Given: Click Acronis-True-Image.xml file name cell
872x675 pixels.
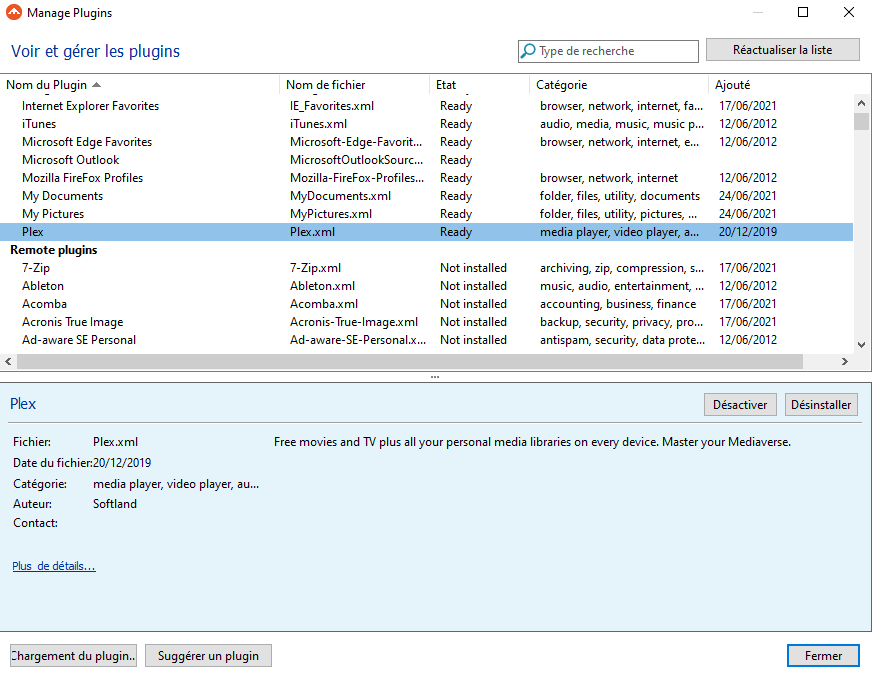Looking at the screenshot, I should [x=354, y=321].
